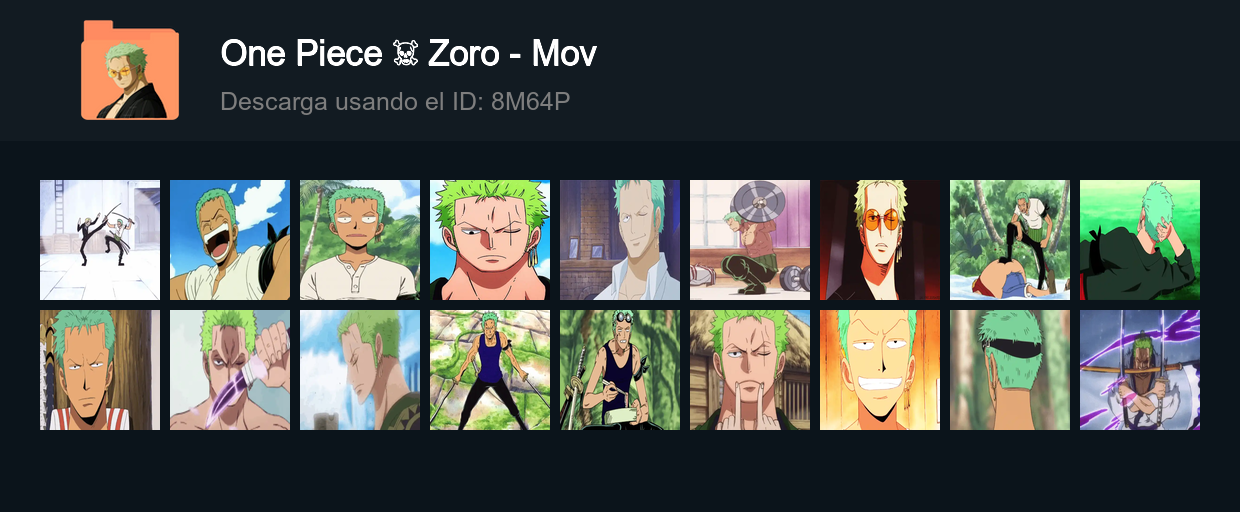The image size is (1240, 512).
Task: Open the two swordsmen fighting thumbnail
Action: 100,240
